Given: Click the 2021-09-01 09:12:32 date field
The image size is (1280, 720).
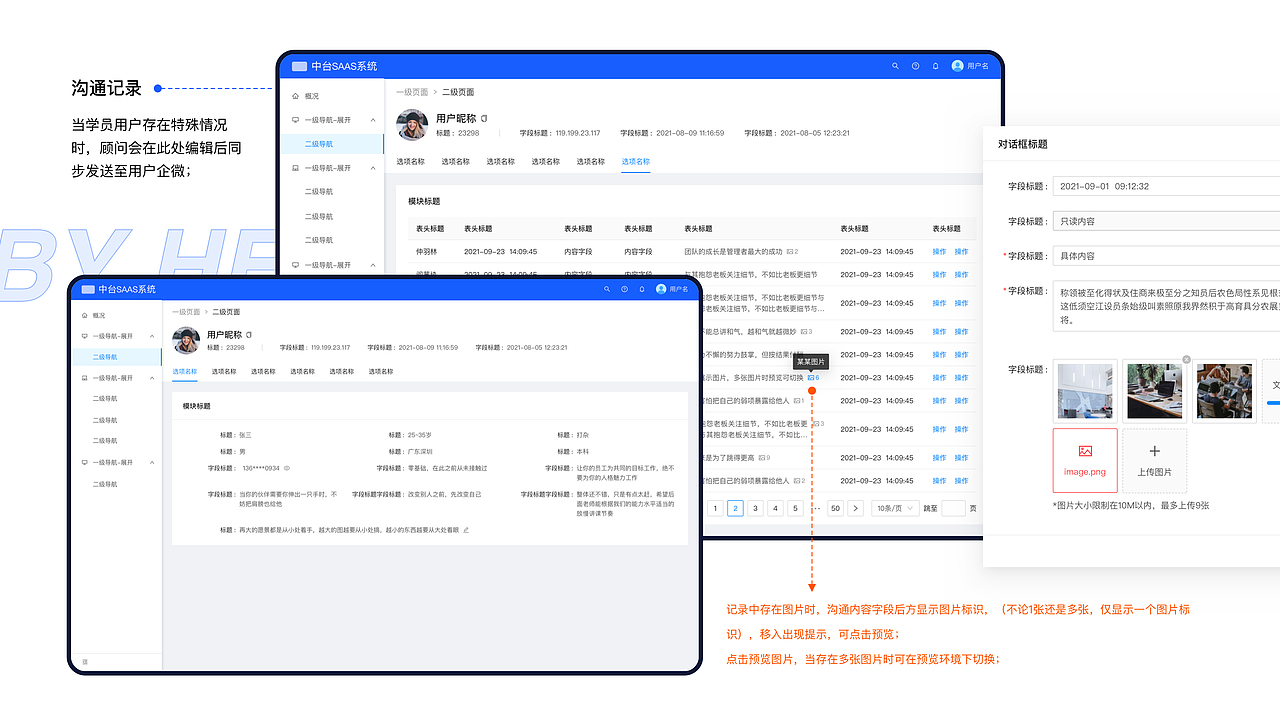Looking at the screenshot, I should point(1166,186).
